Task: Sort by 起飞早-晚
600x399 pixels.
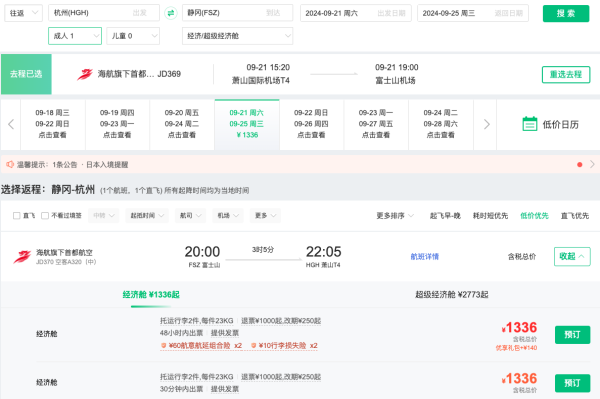Action: pos(445,216)
